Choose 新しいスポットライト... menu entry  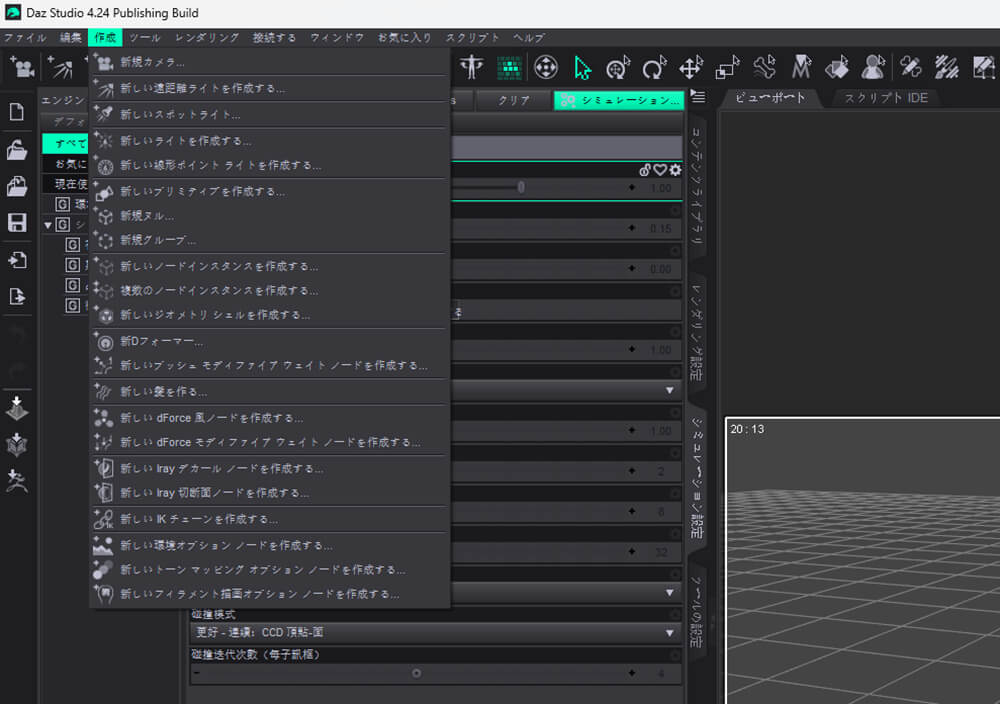270,114
